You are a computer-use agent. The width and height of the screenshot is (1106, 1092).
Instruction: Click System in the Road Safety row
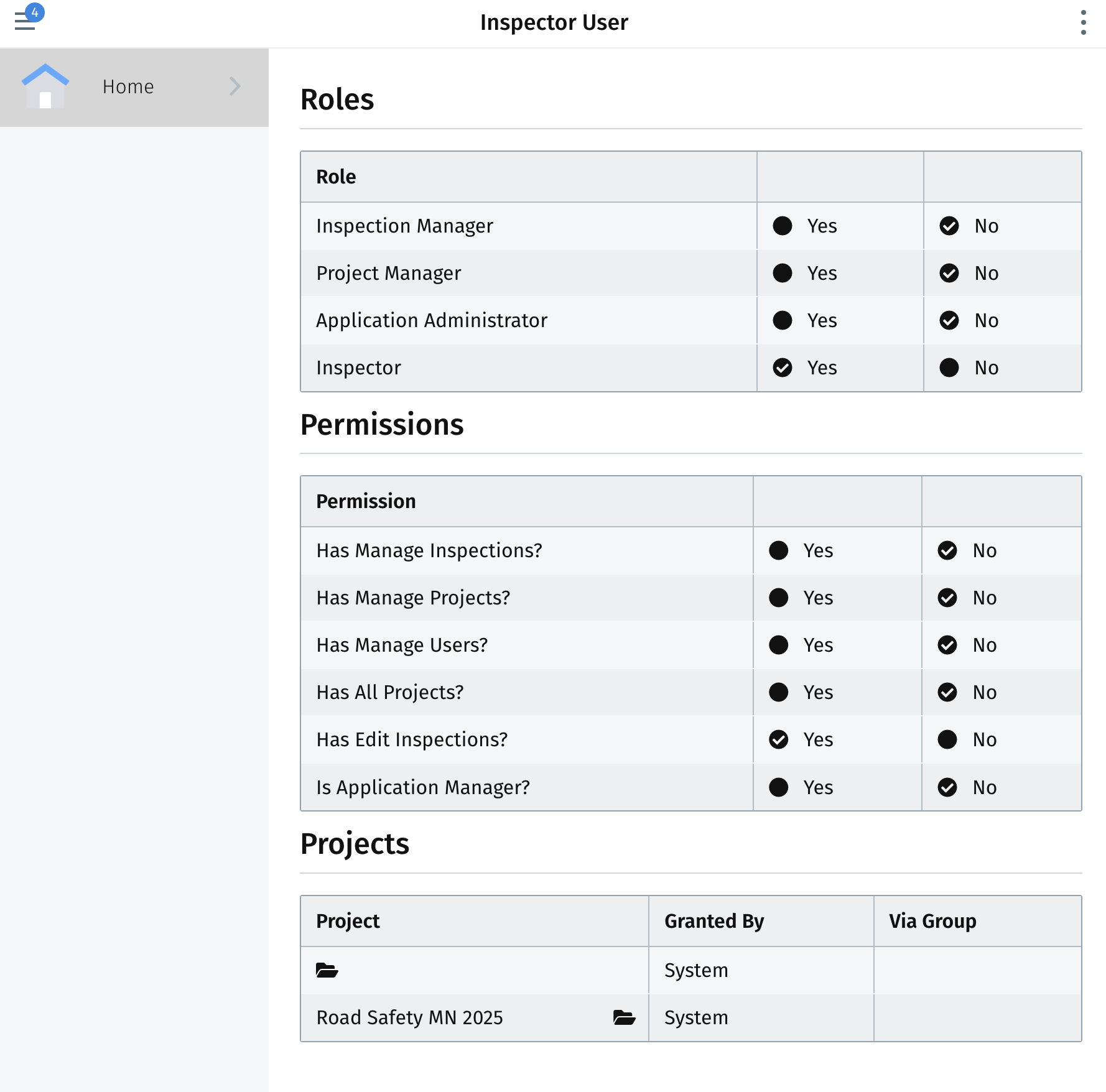click(x=696, y=1017)
